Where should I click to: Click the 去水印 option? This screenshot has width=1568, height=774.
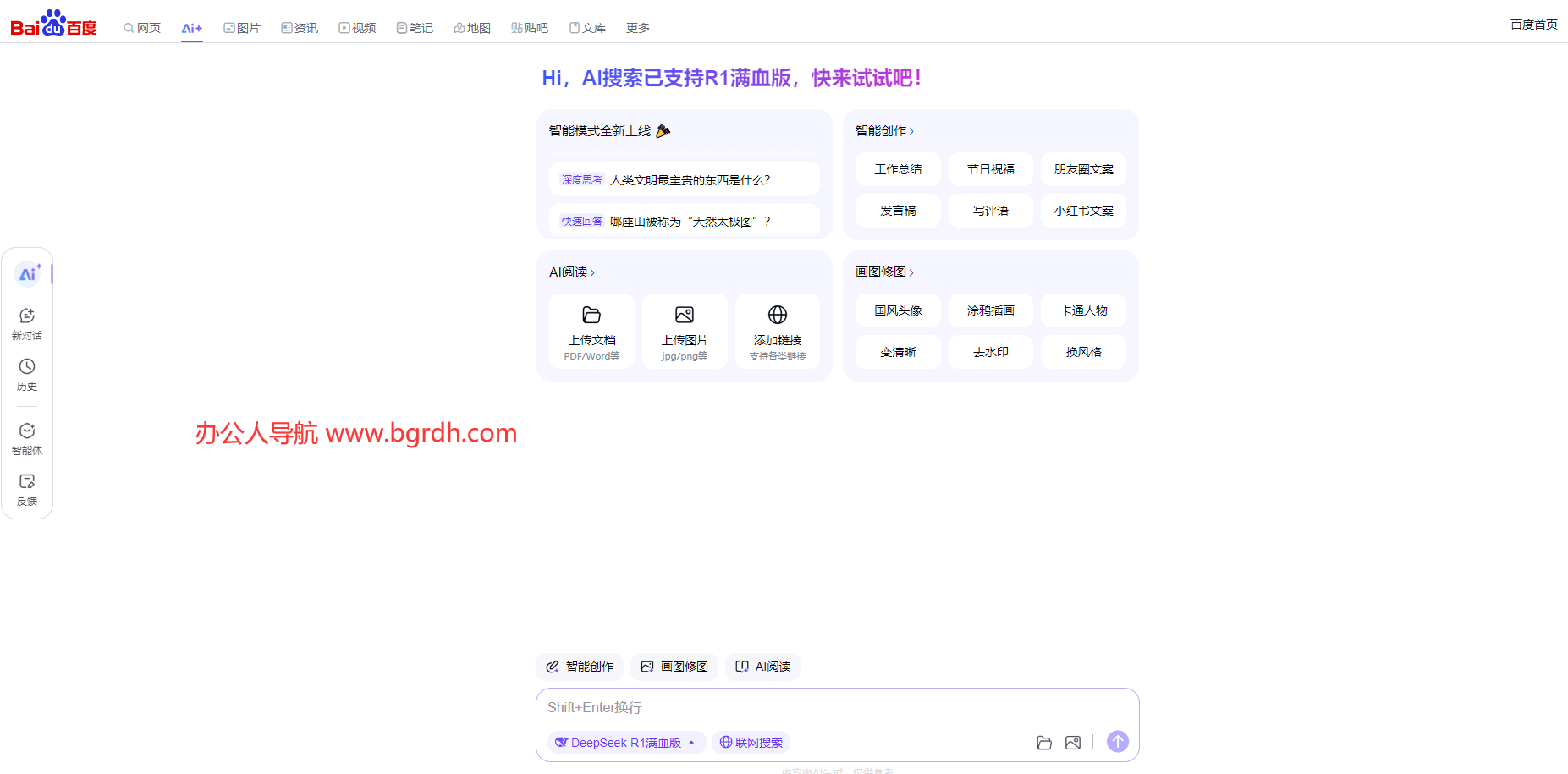(990, 352)
